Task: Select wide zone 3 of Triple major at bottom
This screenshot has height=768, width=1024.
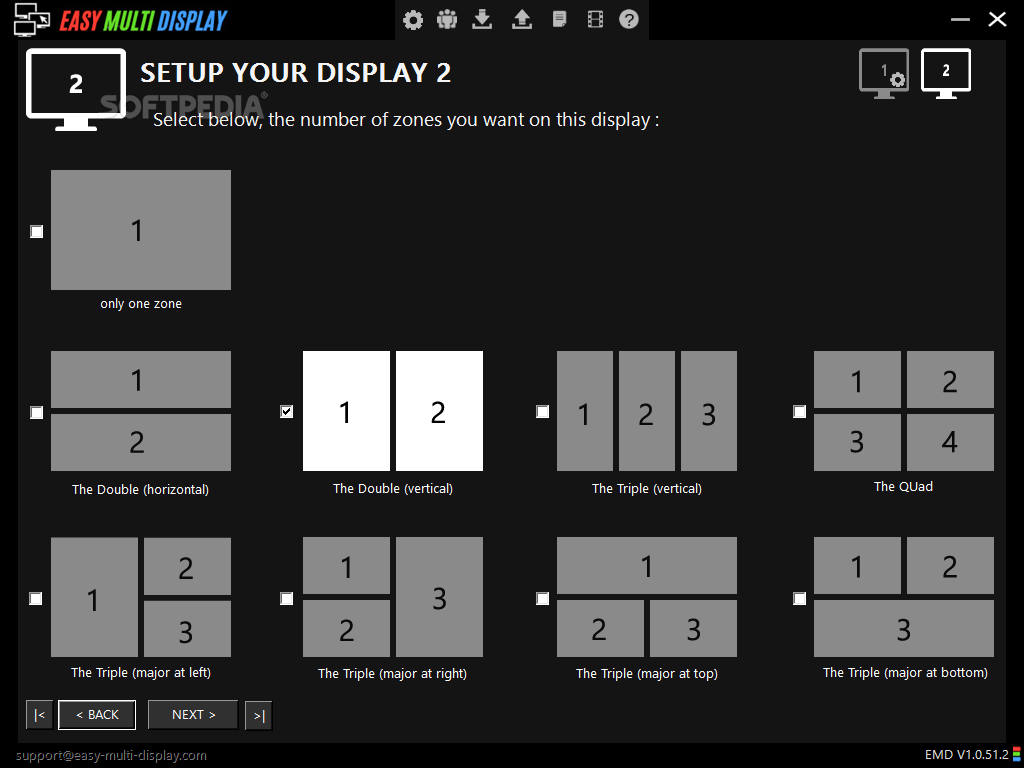Action: (904, 629)
